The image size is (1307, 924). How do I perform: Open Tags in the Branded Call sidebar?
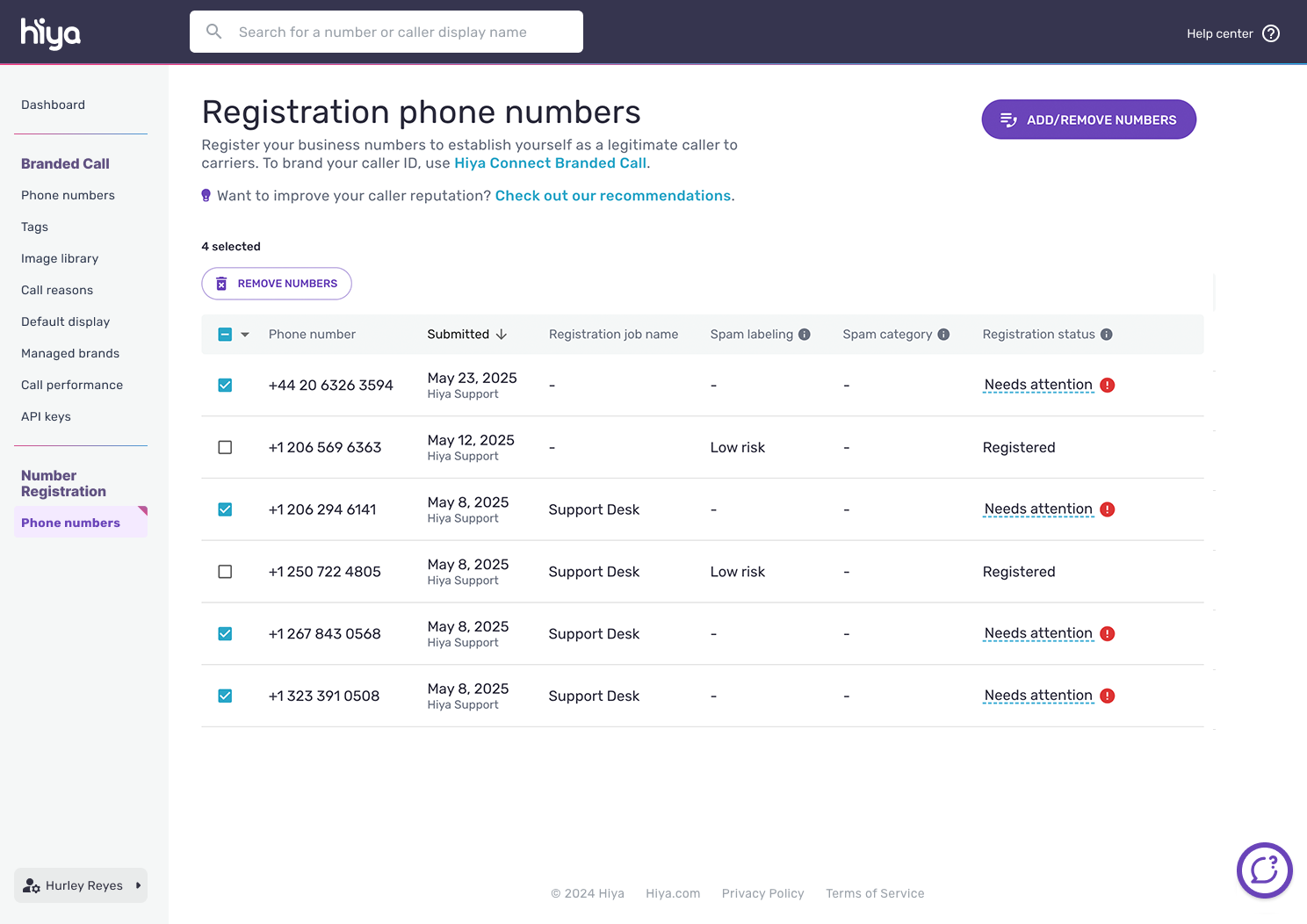click(34, 227)
